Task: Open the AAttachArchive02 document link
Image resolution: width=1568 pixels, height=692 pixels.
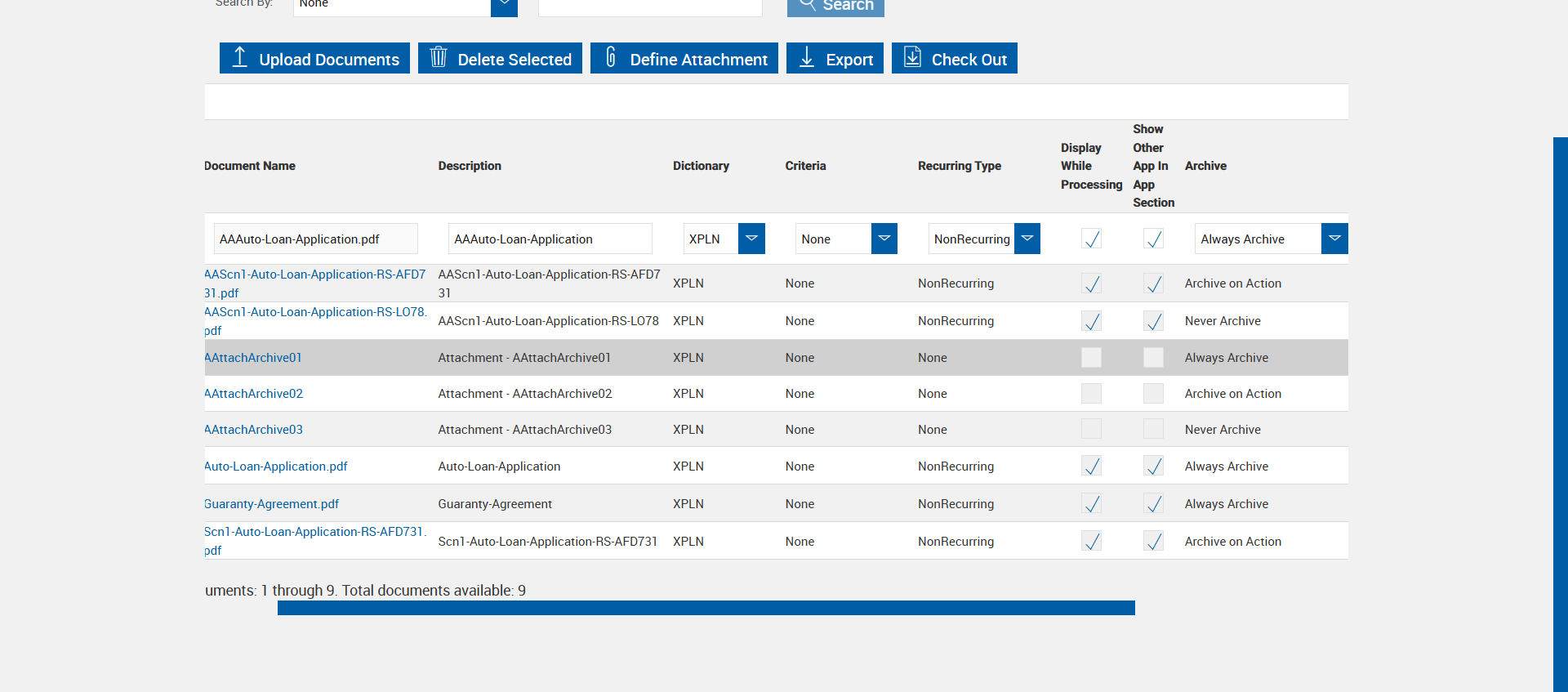Action: [x=253, y=394]
